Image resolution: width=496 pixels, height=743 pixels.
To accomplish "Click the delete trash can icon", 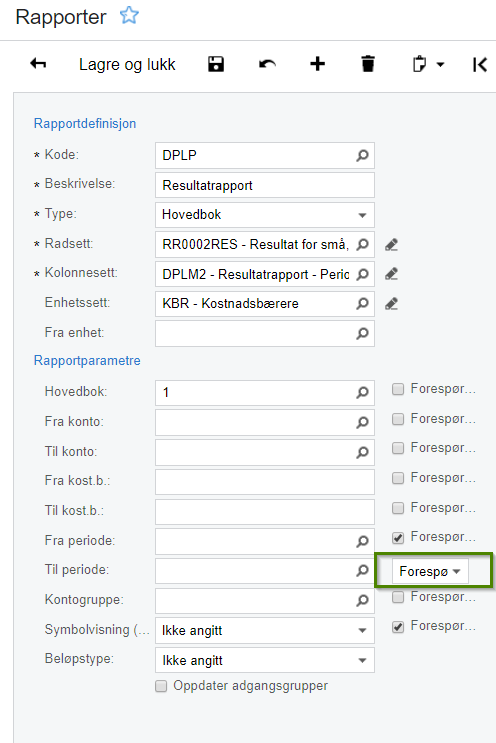I will tap(368, 64).
